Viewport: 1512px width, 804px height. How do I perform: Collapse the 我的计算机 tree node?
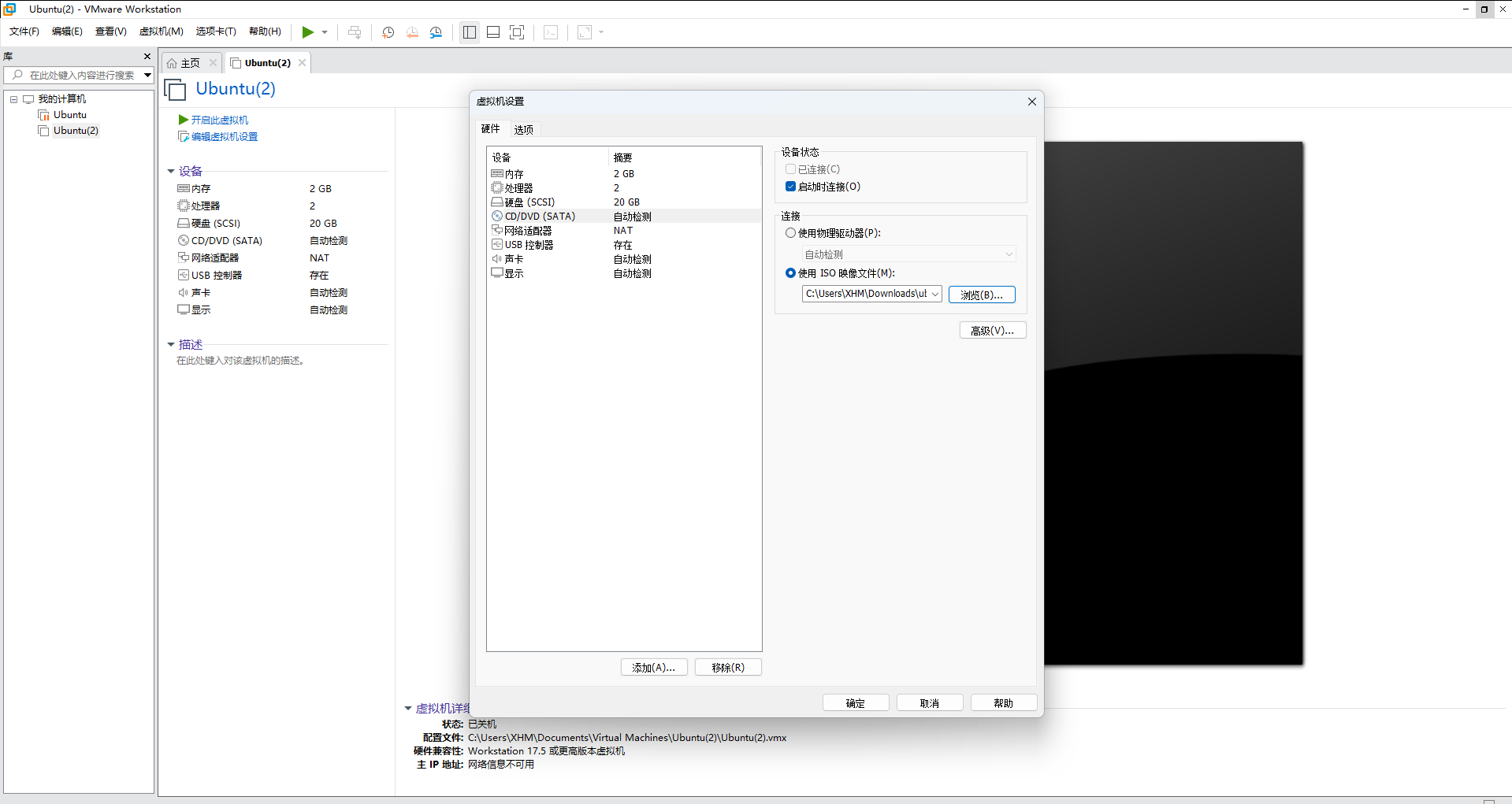point(13,99)
